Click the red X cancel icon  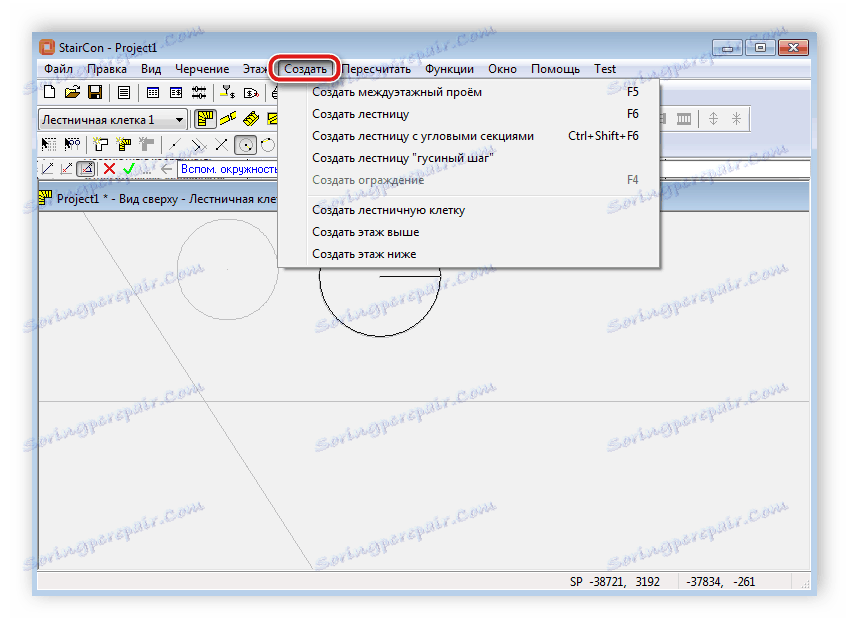coord(109,169)
